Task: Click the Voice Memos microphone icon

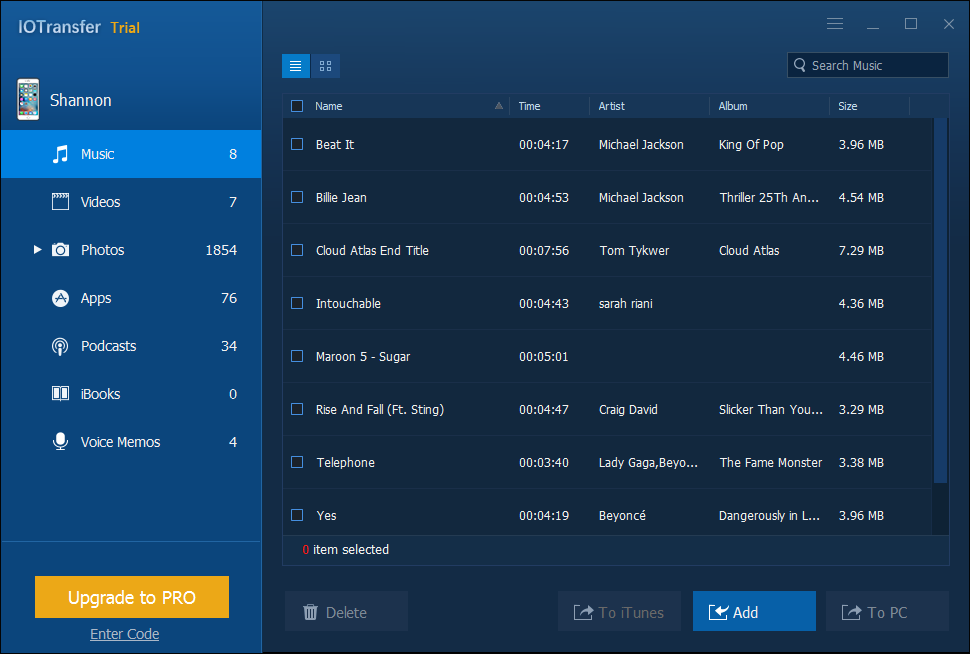Action: coord(61,442)
